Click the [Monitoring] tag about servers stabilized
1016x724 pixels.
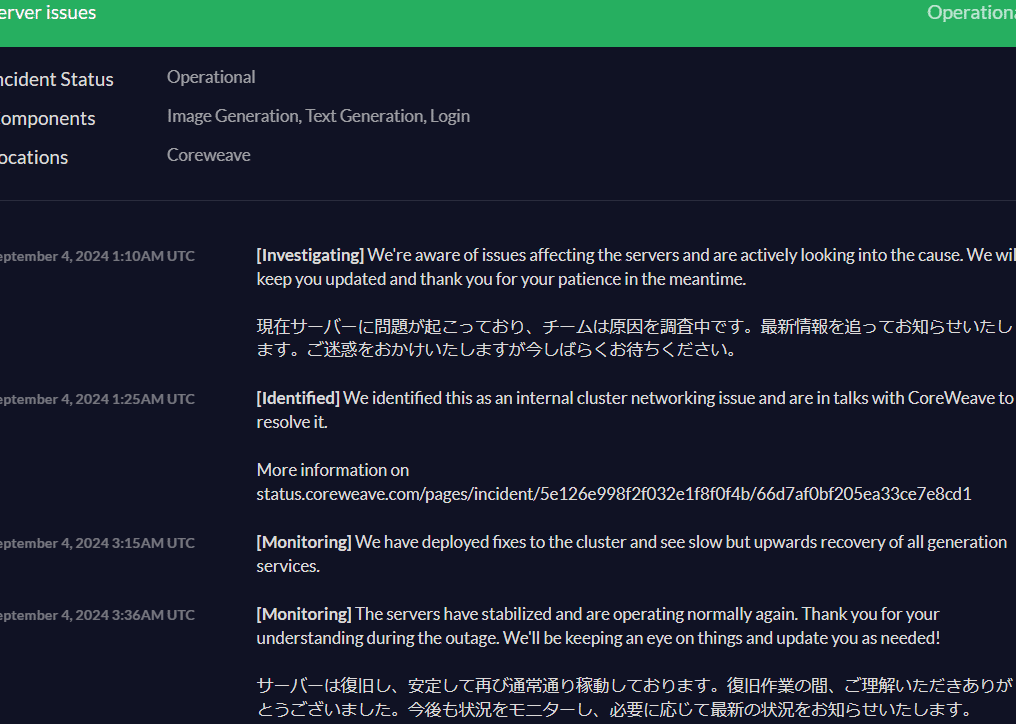(304, 614)
